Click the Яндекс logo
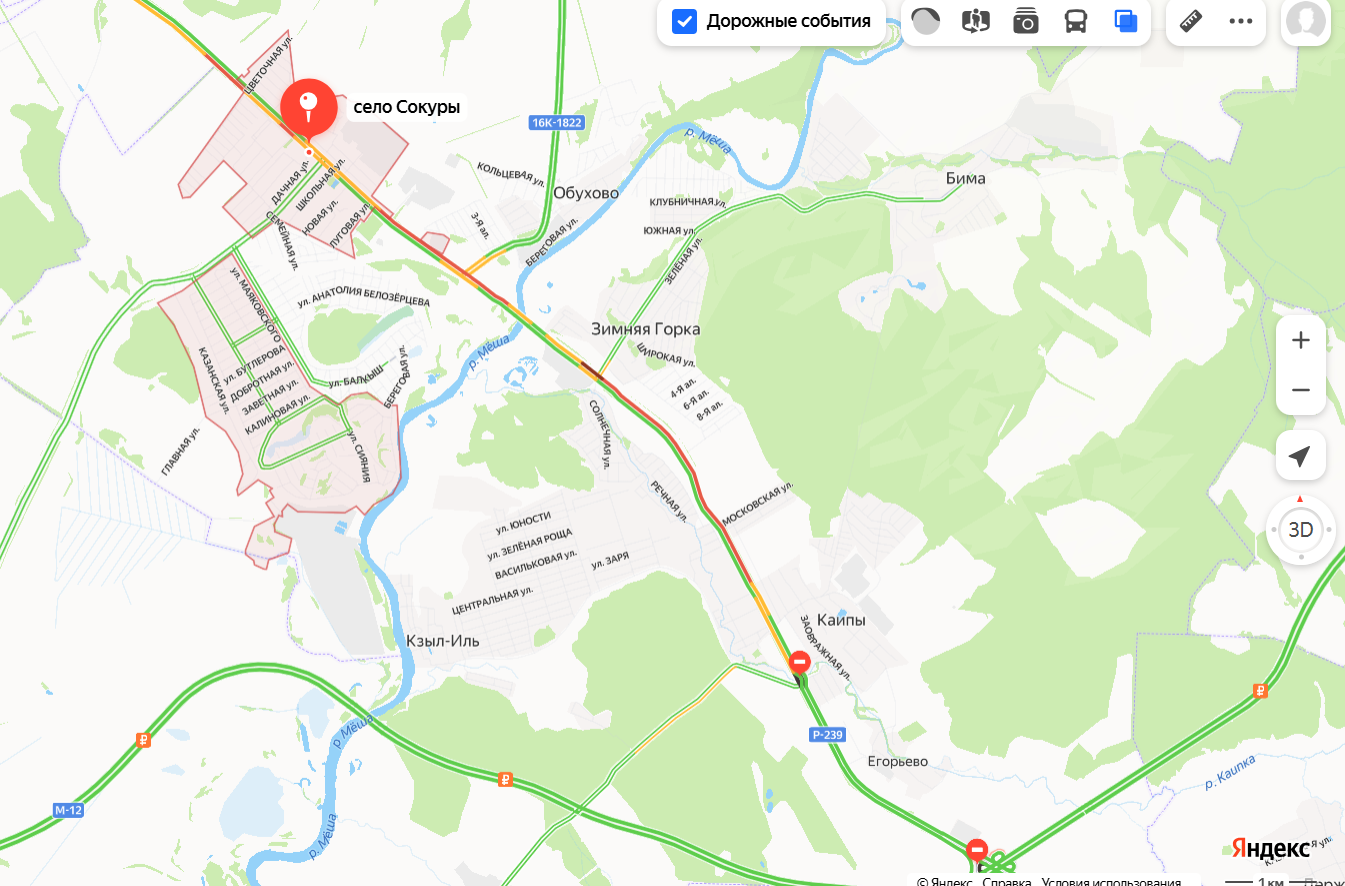This screenshot has width=1345, height=886. tap(1270, 848)
